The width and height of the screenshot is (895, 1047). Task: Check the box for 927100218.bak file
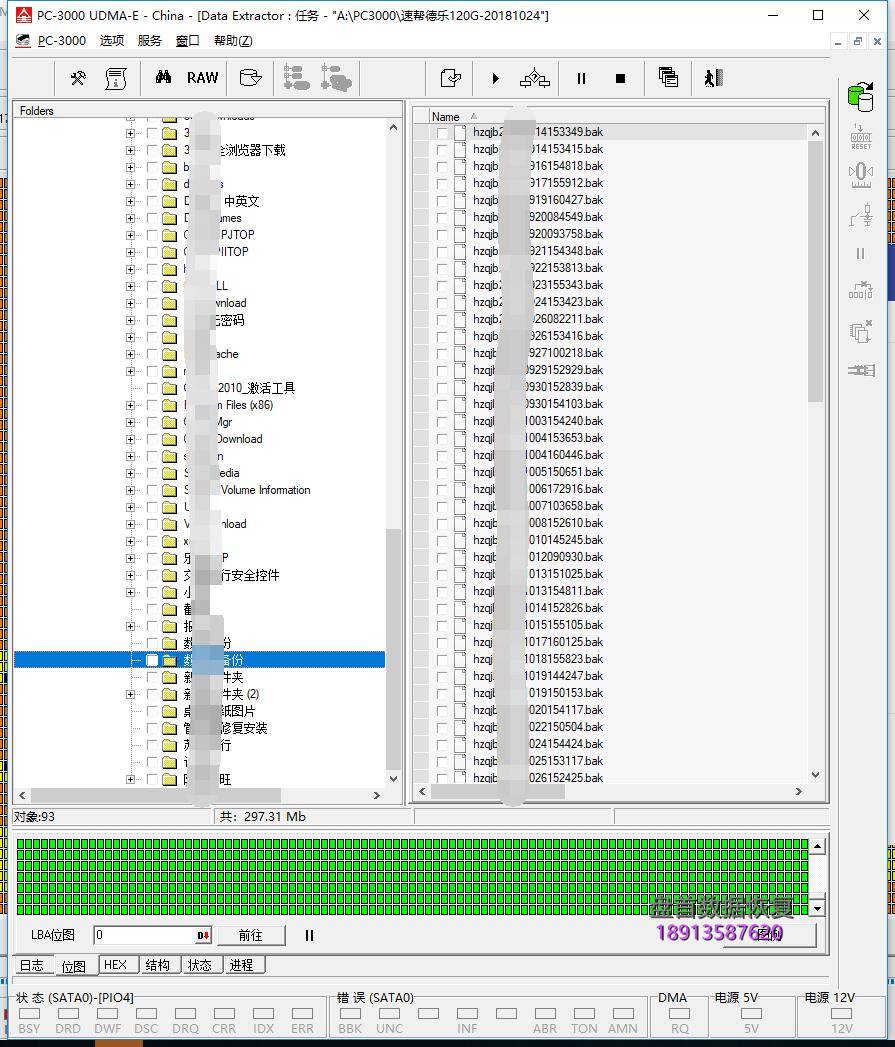(x=441, y=353)
